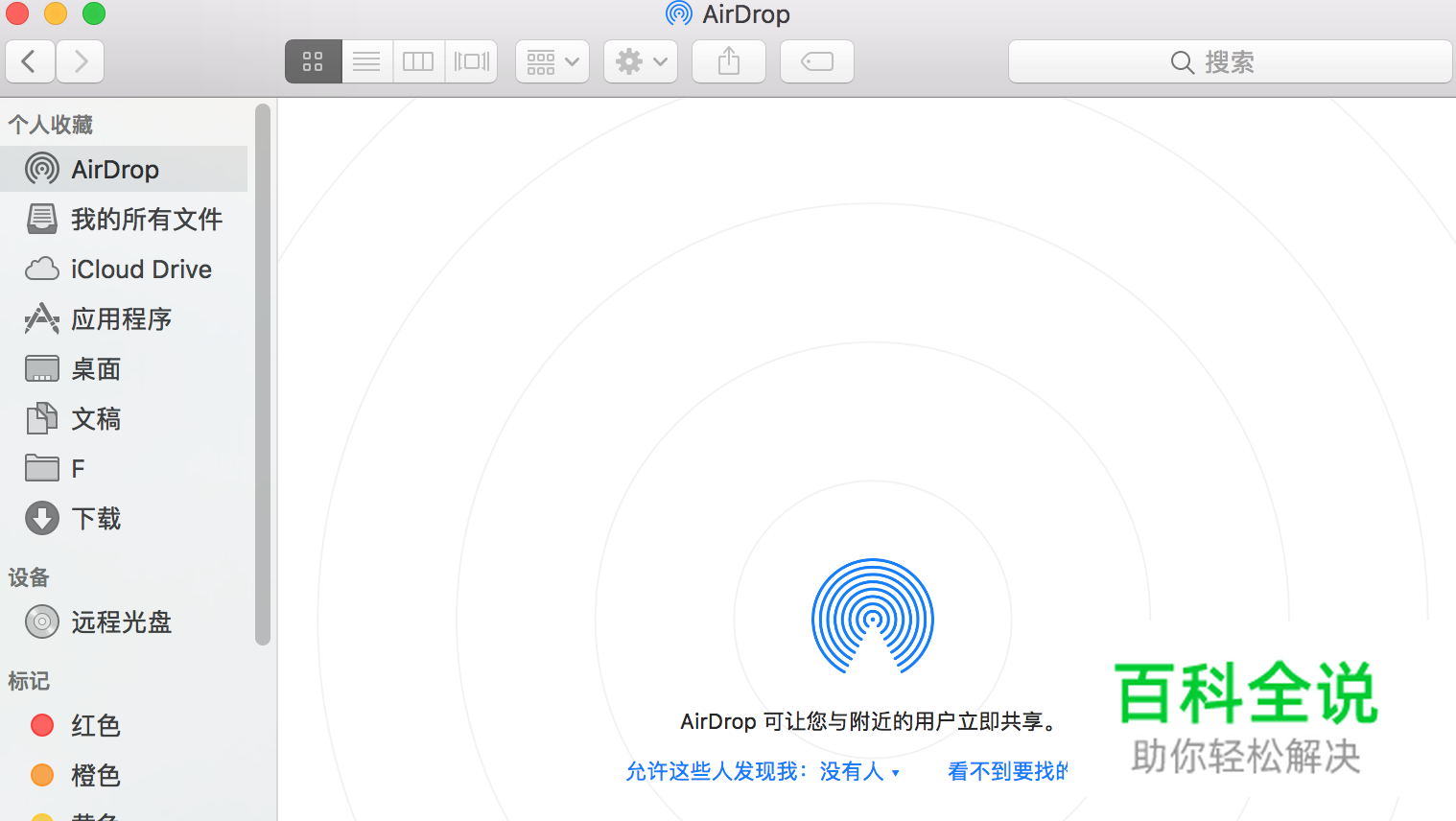Click the sidebar scrollbar

pyautogui.click(x=263, y=375)
